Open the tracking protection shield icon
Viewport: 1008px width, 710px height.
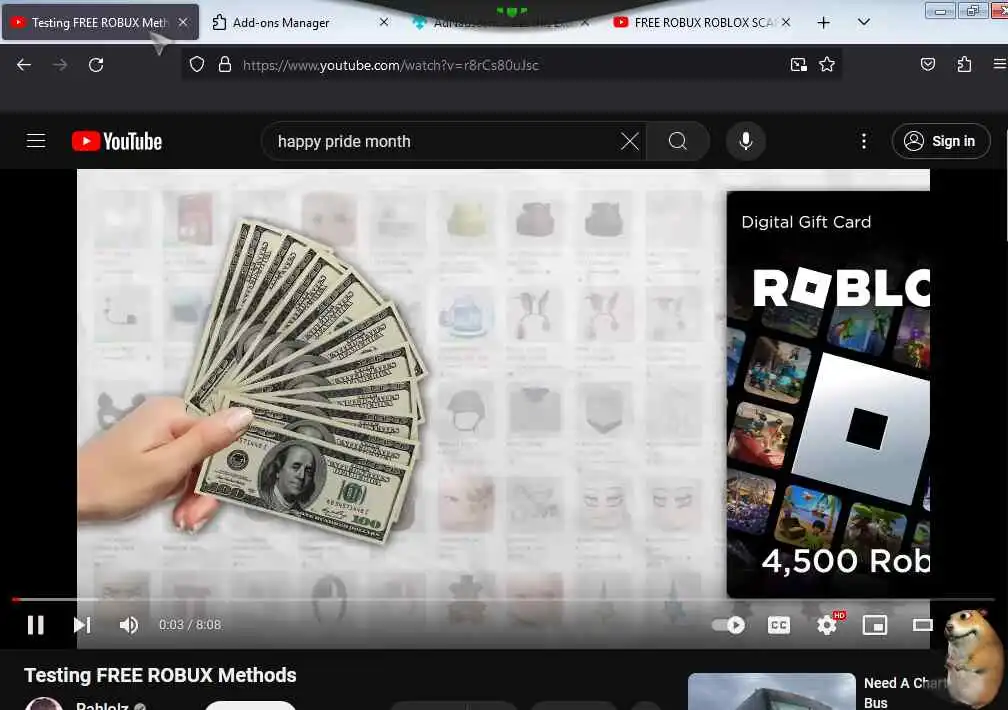(x=197, y=64)
